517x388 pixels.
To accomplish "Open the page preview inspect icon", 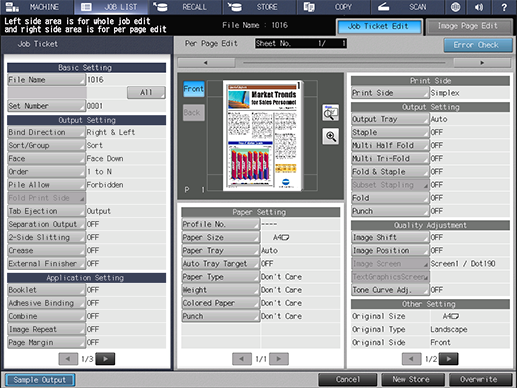I will pos(331,113).
